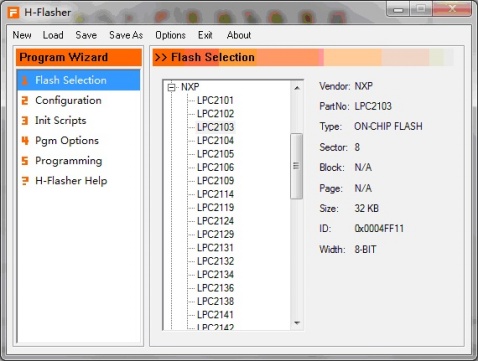Screen dimensions: 478x361
Task: Click Save in the menu bar
Action: (x=86, y=35)
